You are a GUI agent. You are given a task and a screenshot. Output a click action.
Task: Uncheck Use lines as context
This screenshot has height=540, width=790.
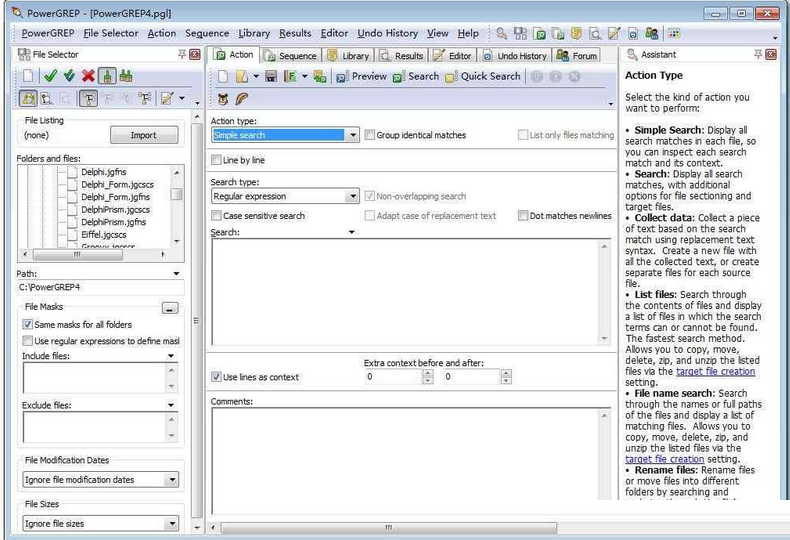(217, 377)
